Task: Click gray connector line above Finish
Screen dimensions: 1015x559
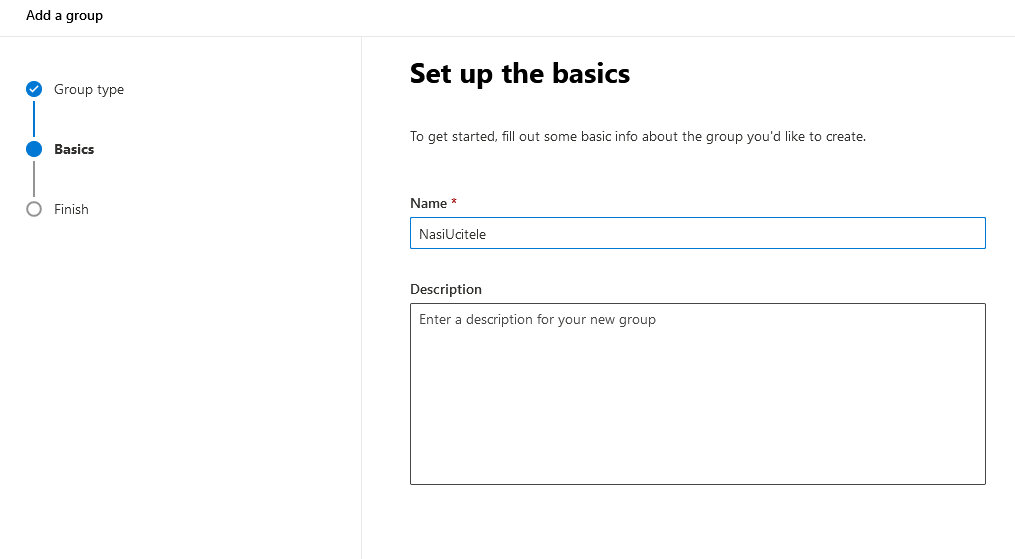Action: coord(34,179)
